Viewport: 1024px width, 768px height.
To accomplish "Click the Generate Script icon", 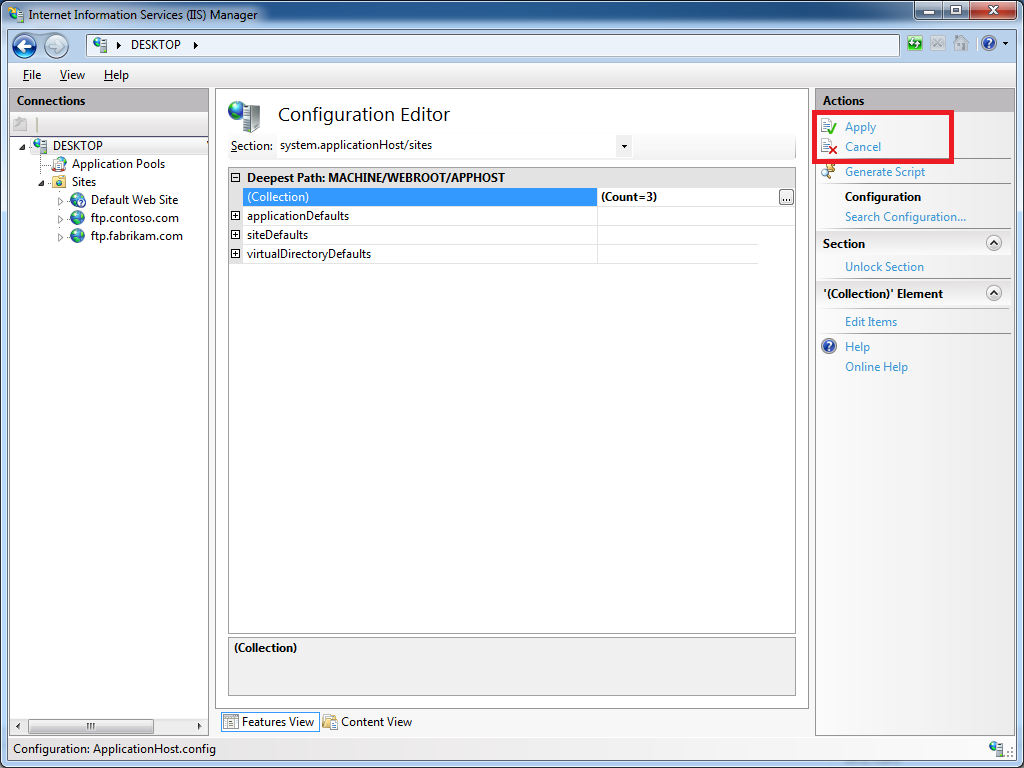I will pyautogui.click(x=829, y=172).
